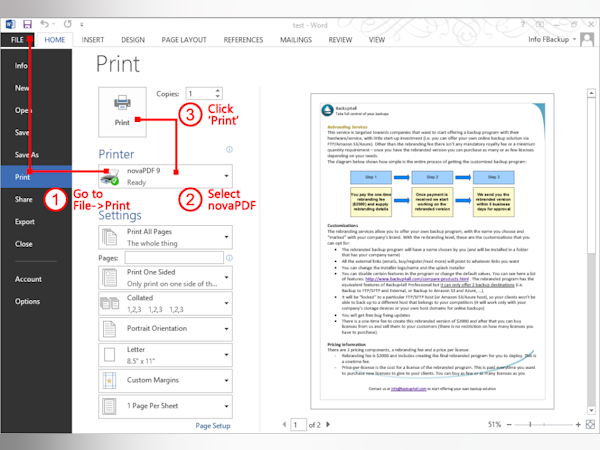This screenshot has width=600, height=450.
Task: Select Save in the backstage sidebar
Action: click(36, 132)
